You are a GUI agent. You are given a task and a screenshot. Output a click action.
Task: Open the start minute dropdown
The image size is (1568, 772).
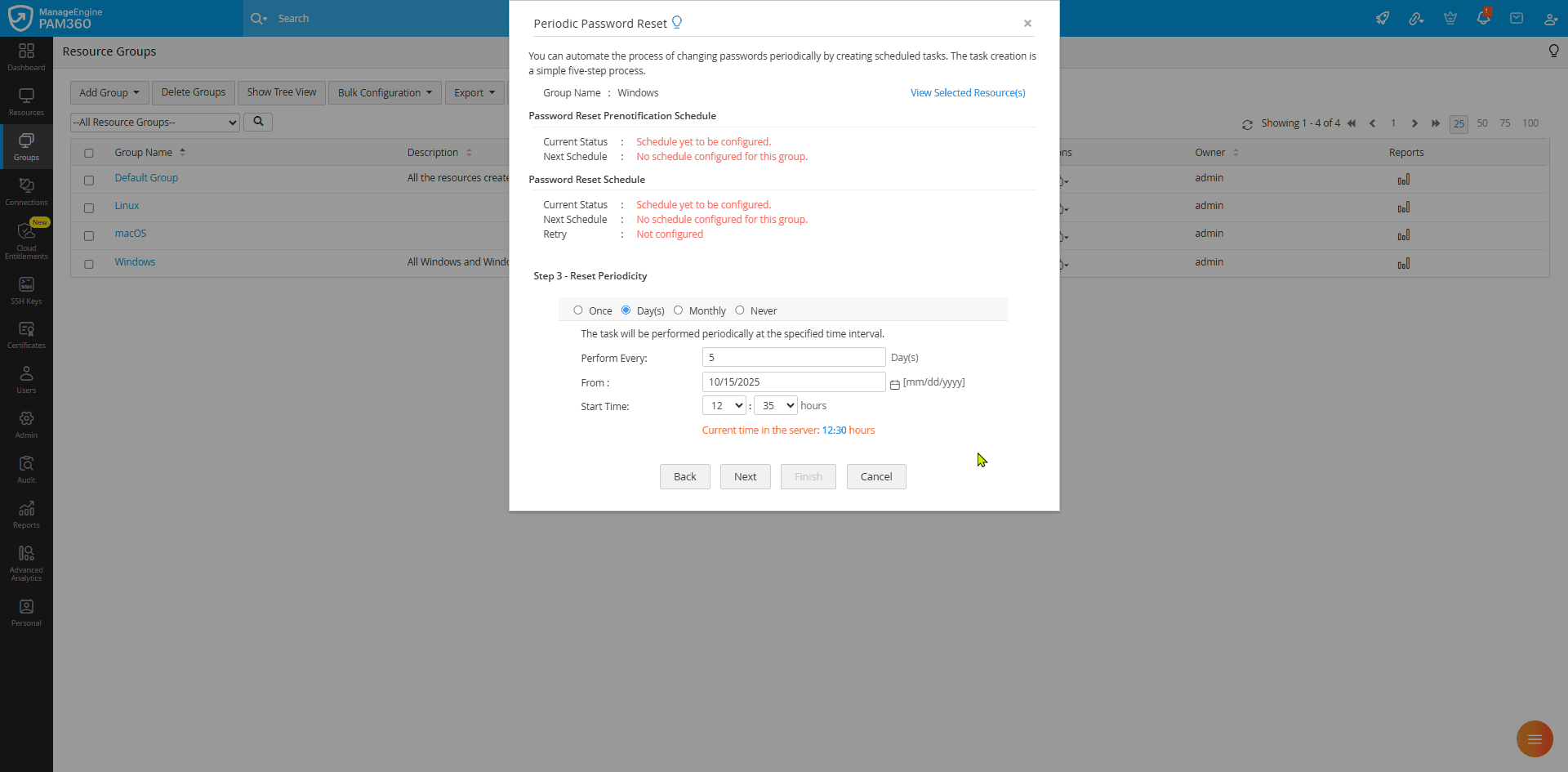pyautogui.click(x=776, y=405)
